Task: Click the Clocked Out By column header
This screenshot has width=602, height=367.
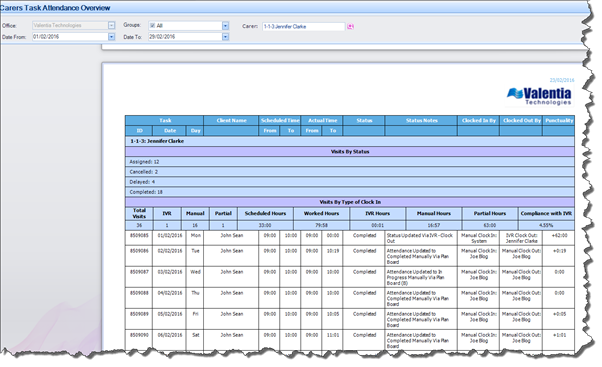Action: click(x=521, y=121)
